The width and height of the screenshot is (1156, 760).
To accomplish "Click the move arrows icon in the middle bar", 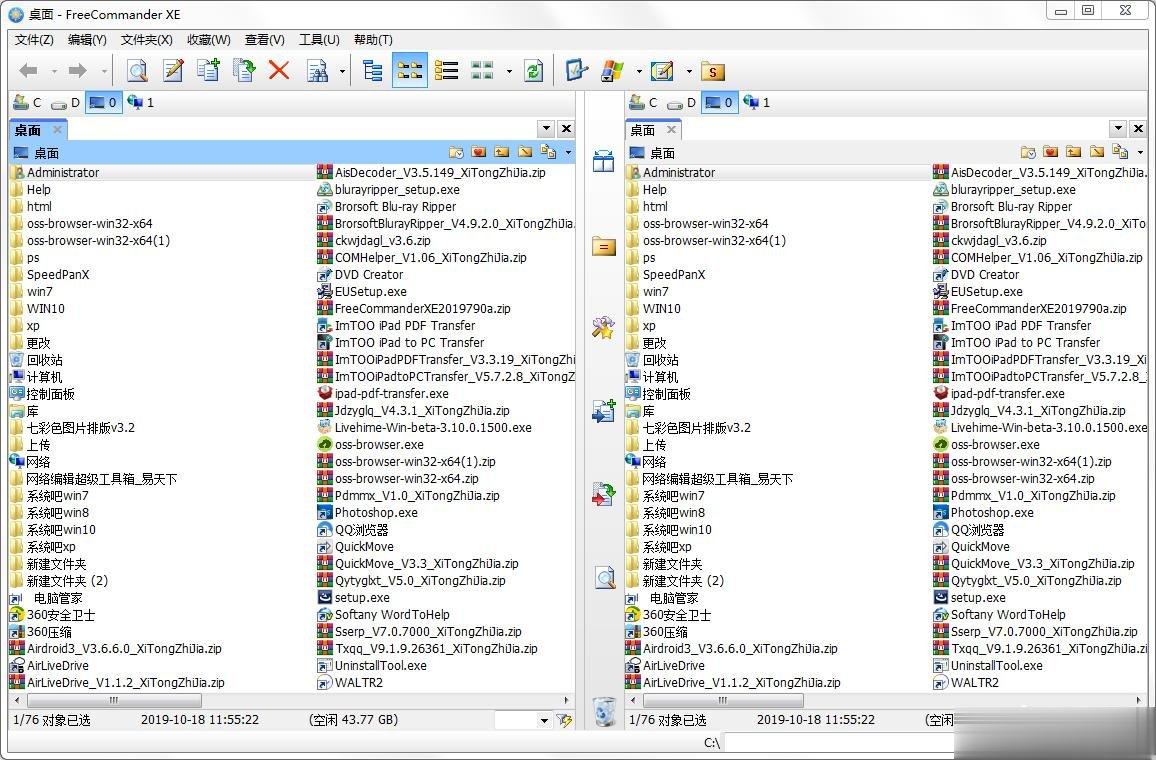I will [603, 494].
